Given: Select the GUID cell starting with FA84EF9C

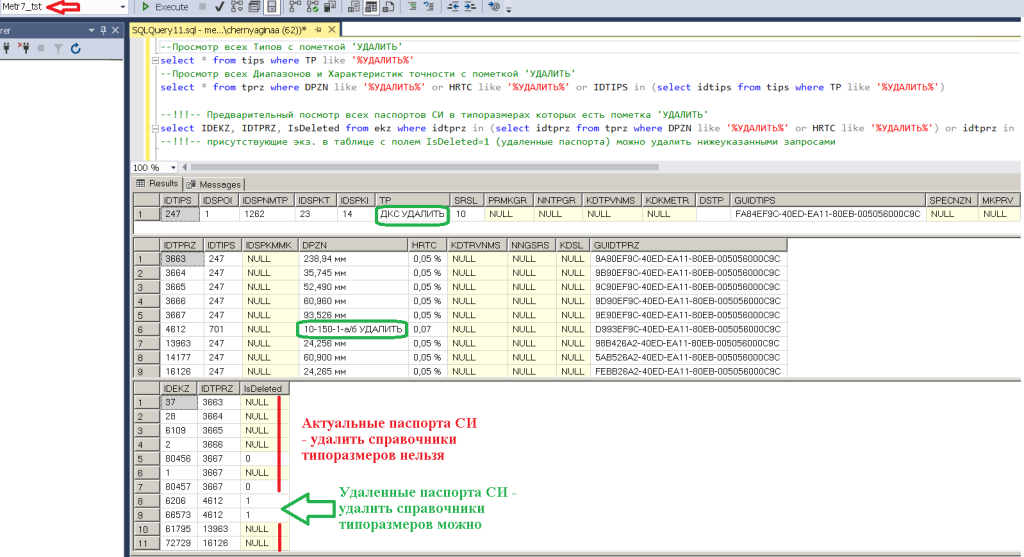Looking at the screenshot, I should (827, 214).
